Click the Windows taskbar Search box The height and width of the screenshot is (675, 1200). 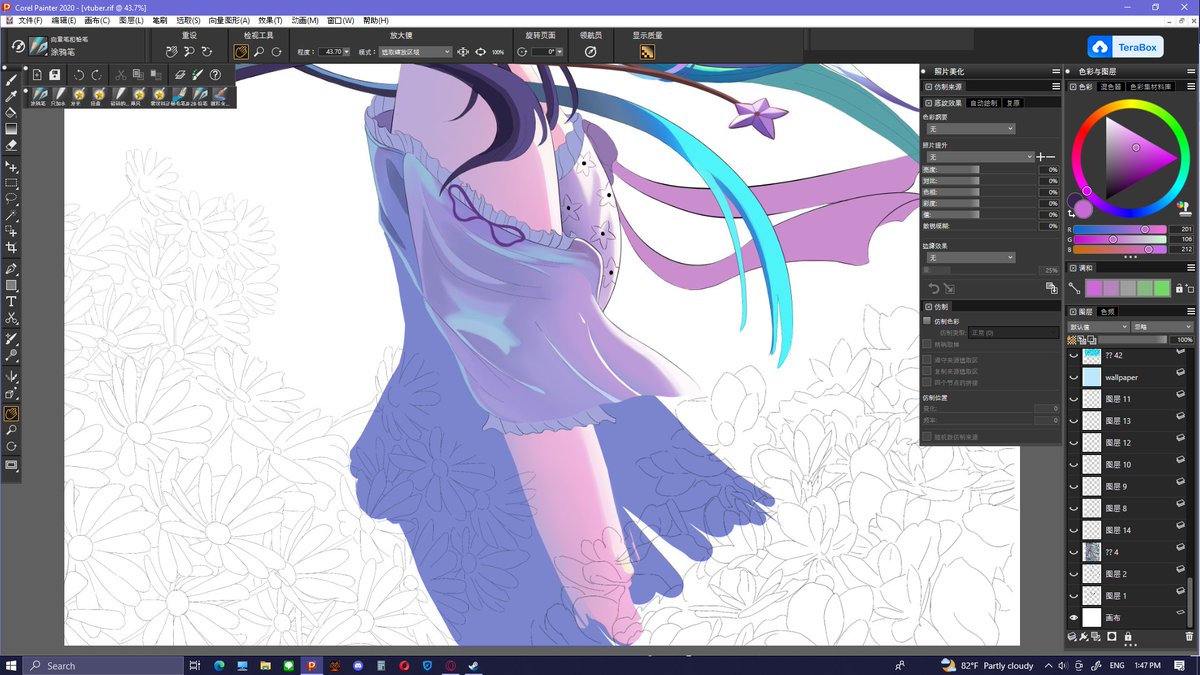click(105, 665)
